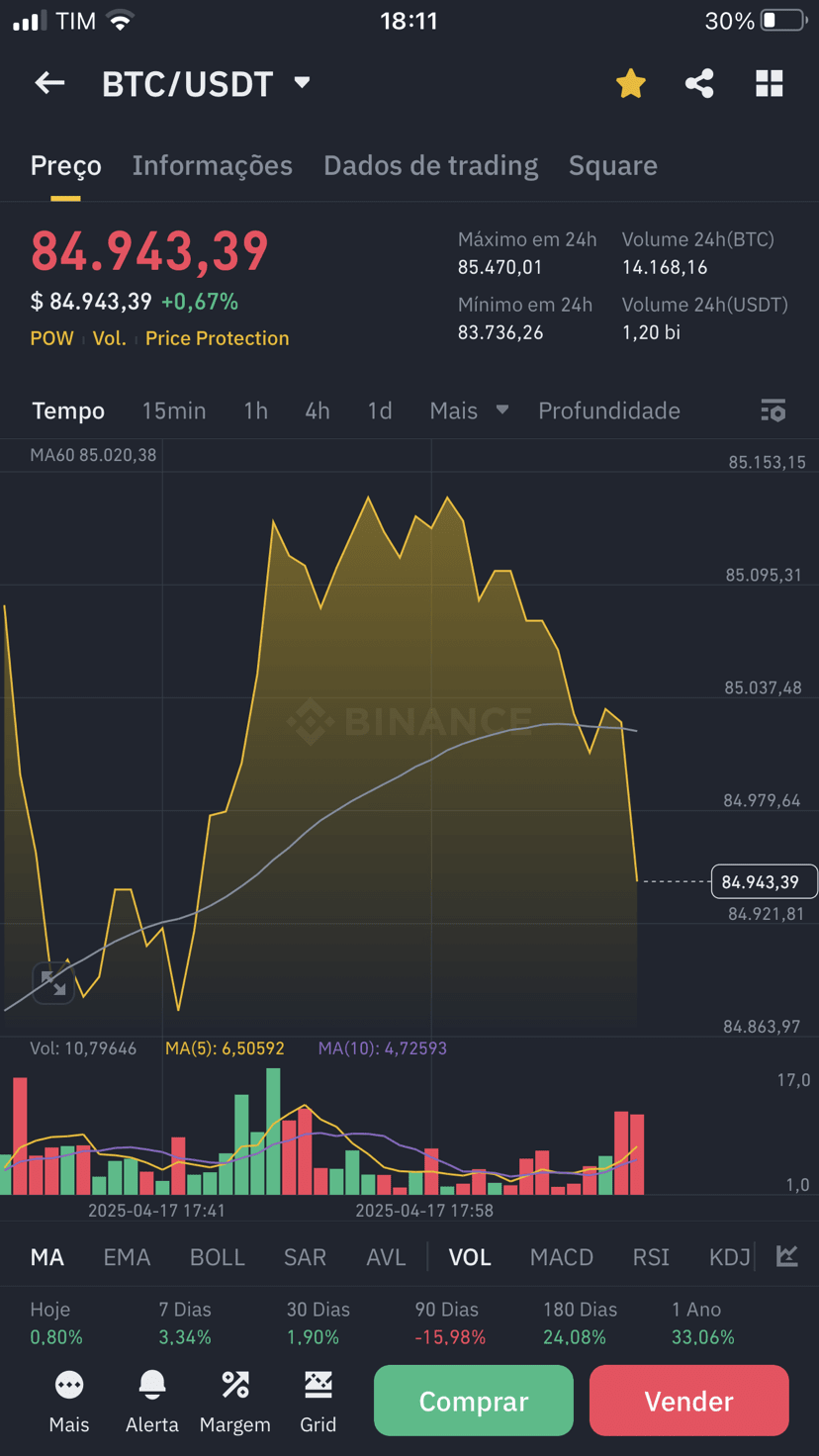The height and width of the screenshot is (1456, 819).
Task: Go back using the left arrow
Action: click(49, 83)
